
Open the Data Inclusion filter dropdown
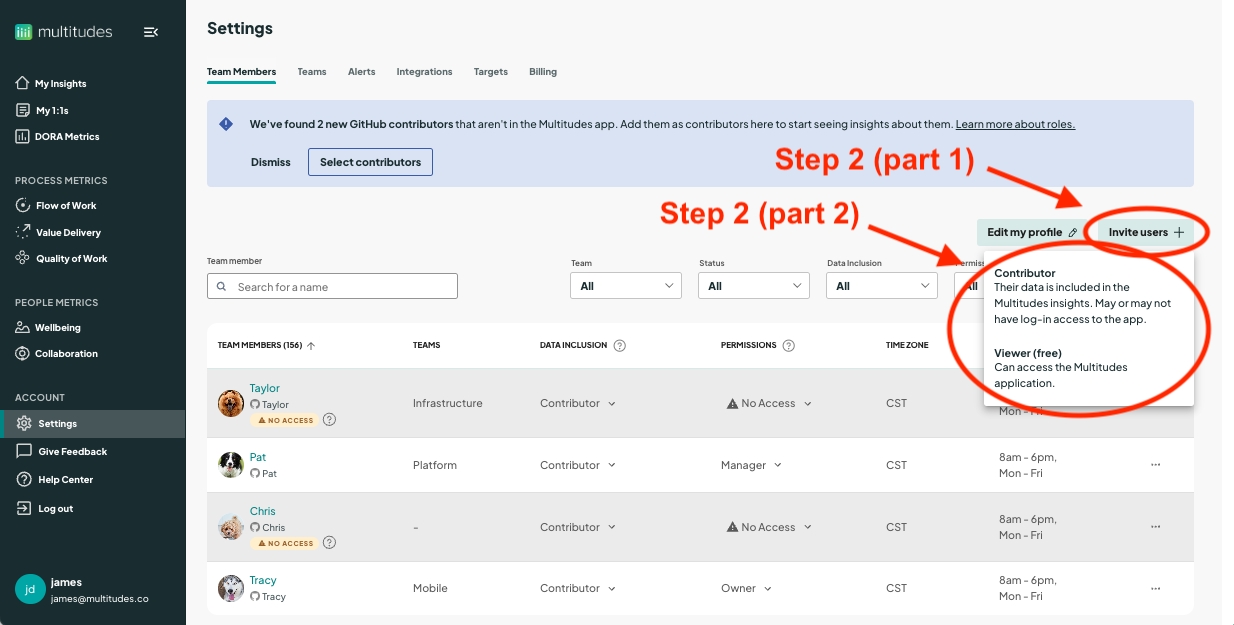(882, 286)
